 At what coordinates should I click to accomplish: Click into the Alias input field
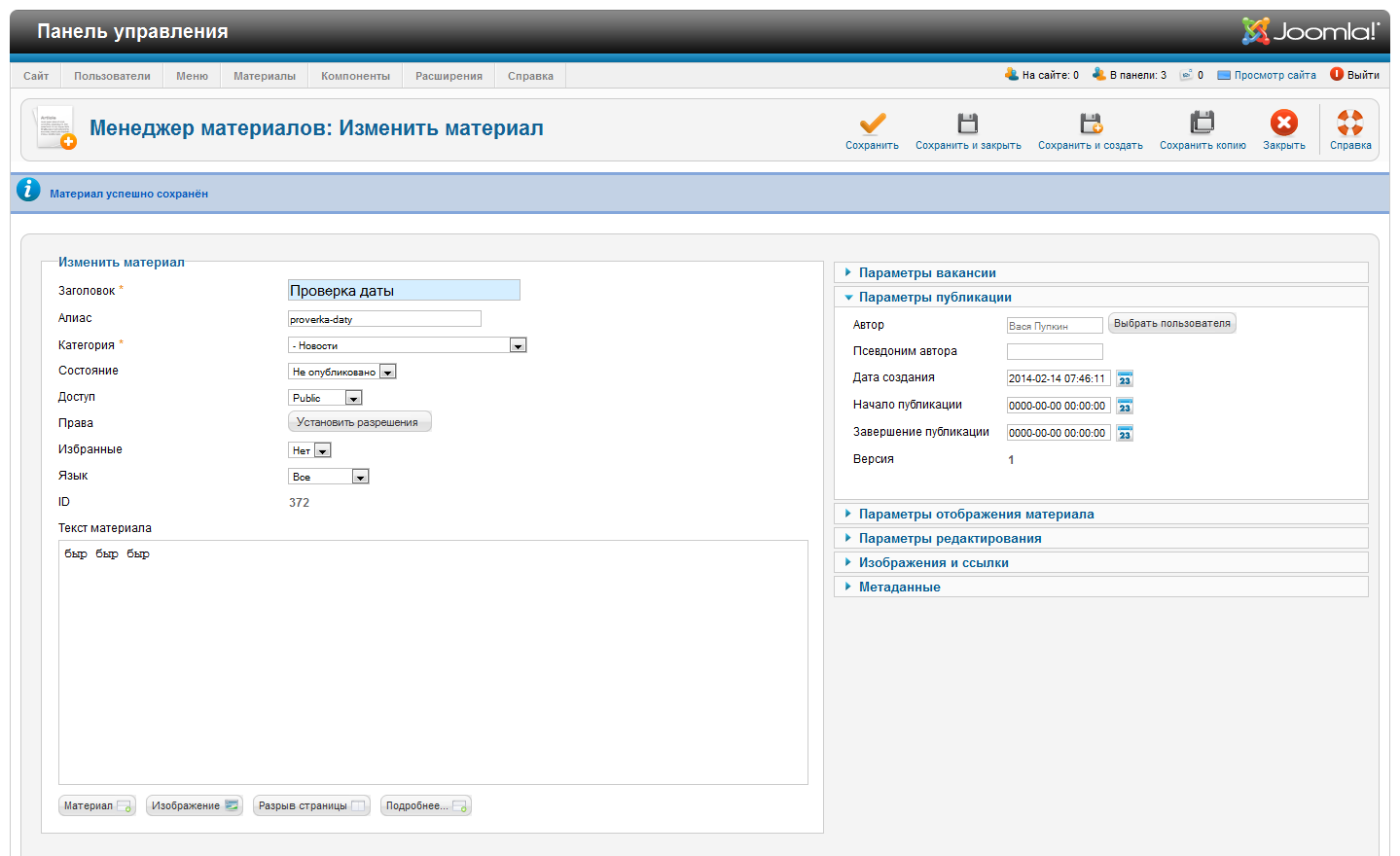[x=384, y=319]
